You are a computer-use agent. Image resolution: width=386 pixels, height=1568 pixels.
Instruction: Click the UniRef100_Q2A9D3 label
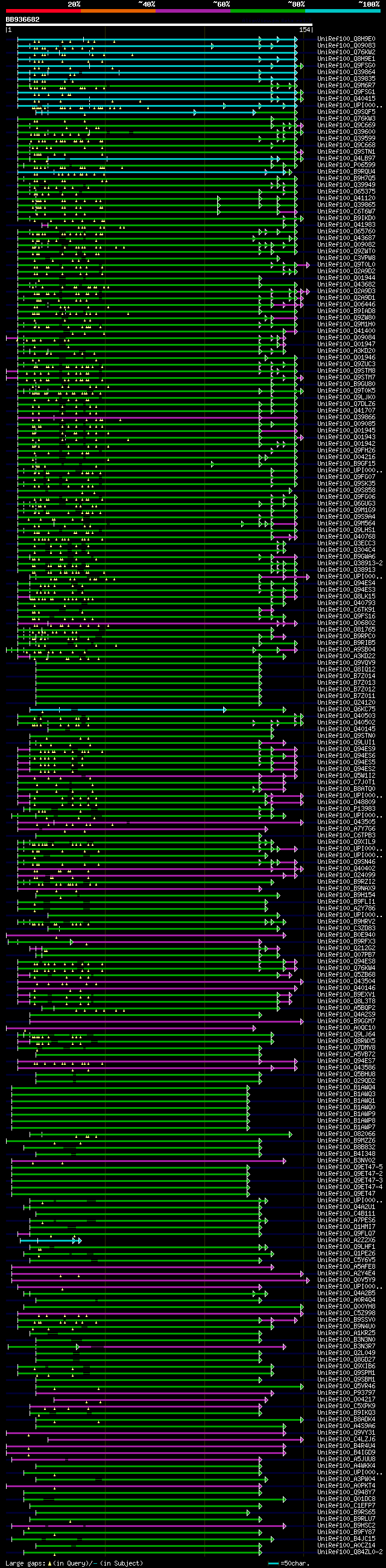pos(346,291)
